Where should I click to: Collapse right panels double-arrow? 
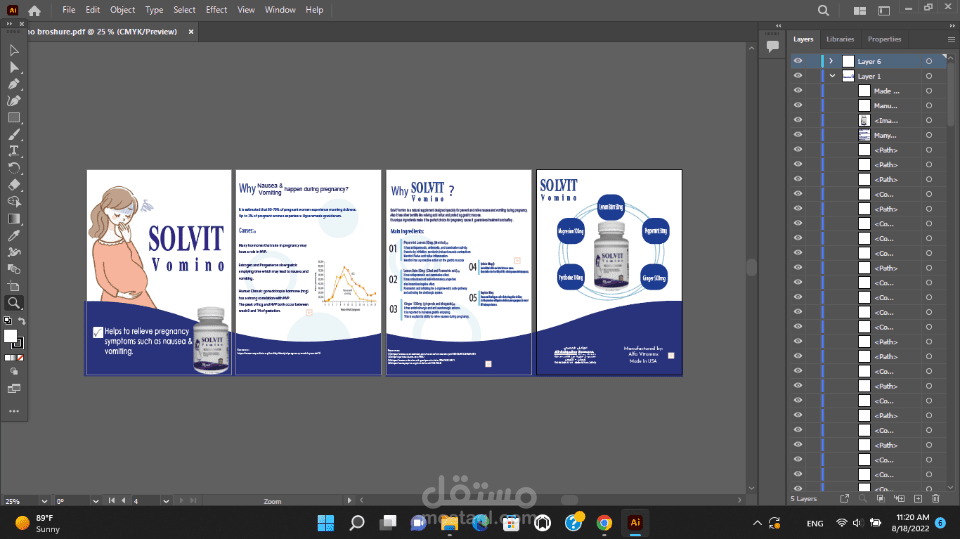point(952,26)
